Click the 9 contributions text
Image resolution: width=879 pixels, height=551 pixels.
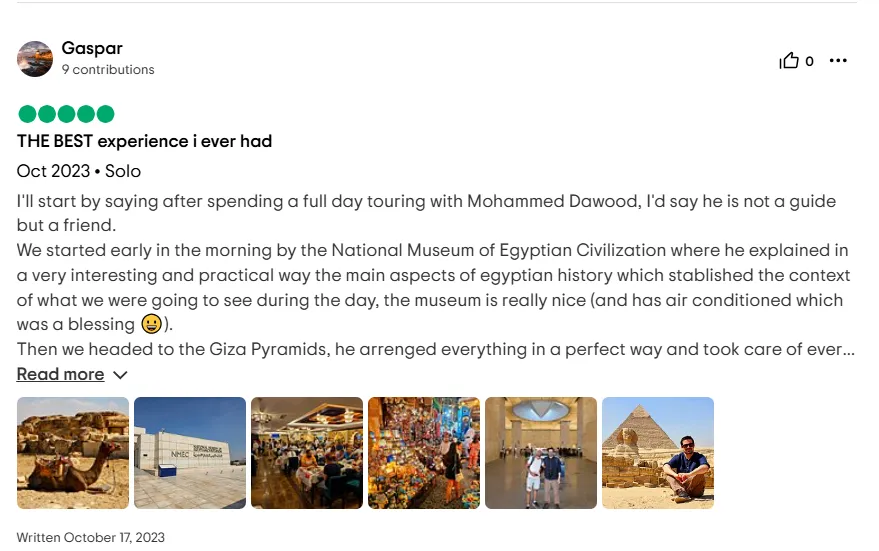(x=108, y=70)
